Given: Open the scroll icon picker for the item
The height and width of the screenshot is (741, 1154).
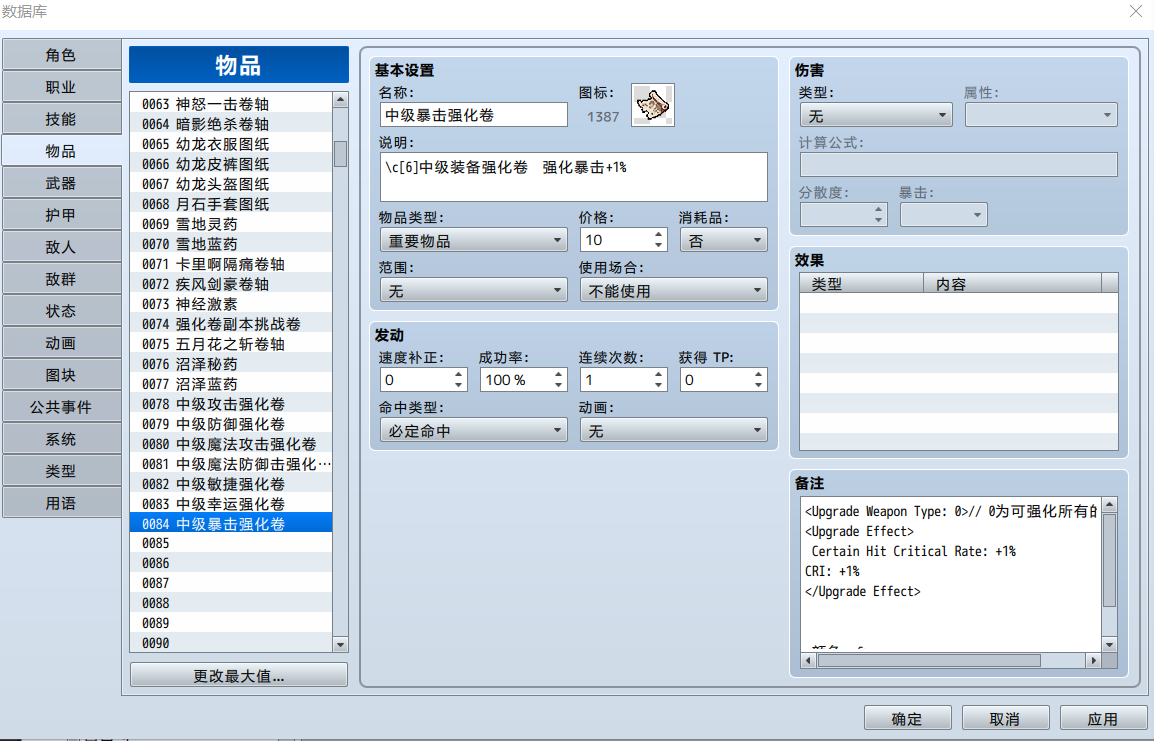Looking at the screenshot, I should click(653, 105).
